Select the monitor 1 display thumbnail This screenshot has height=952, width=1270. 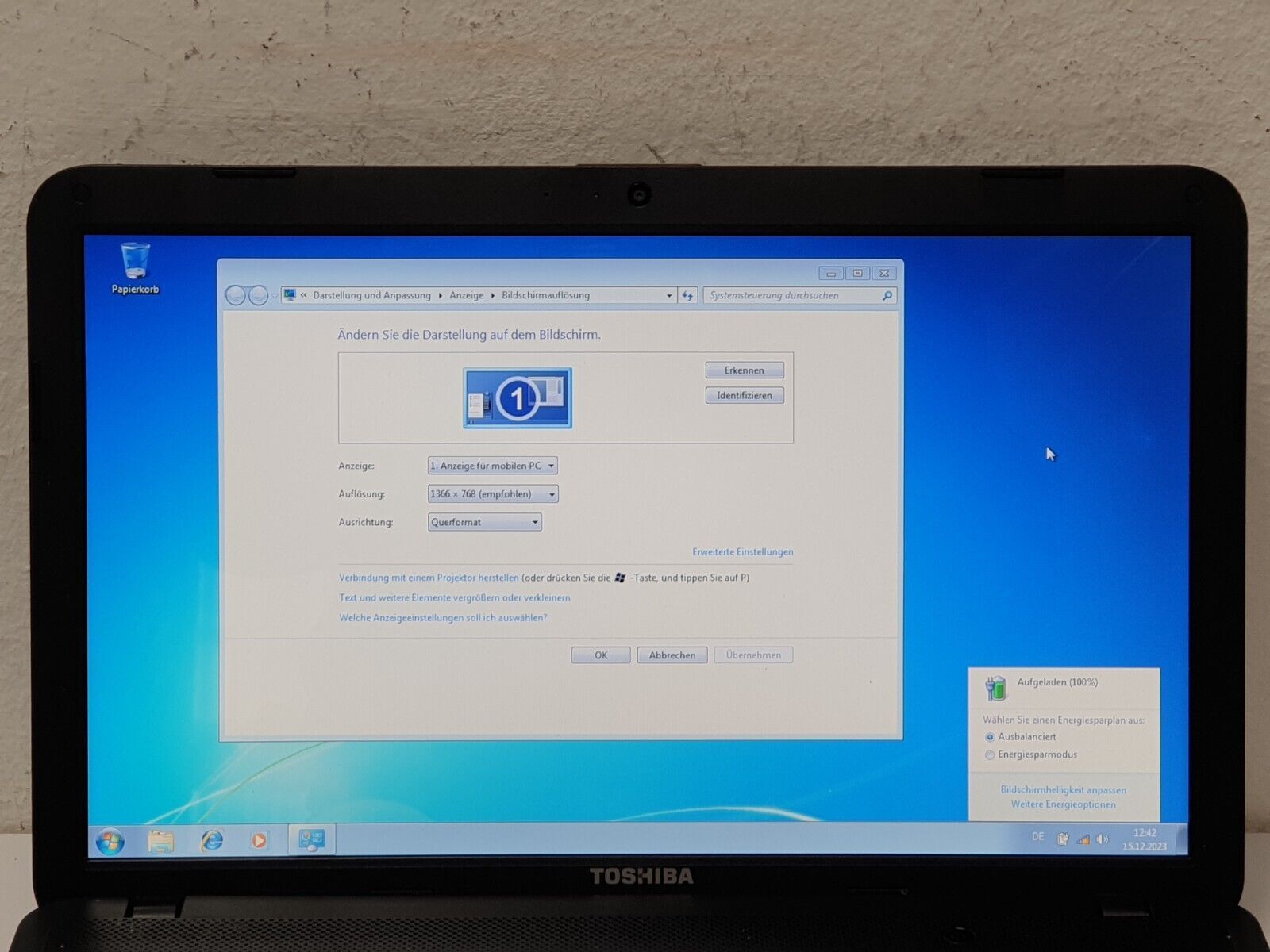[x=518, y=398]
